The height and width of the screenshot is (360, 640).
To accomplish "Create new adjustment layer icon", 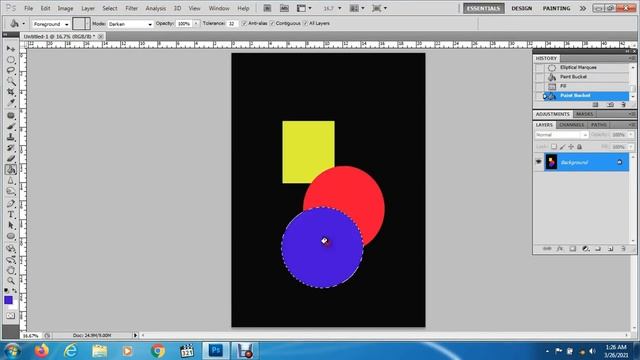I will click(585, 249).
